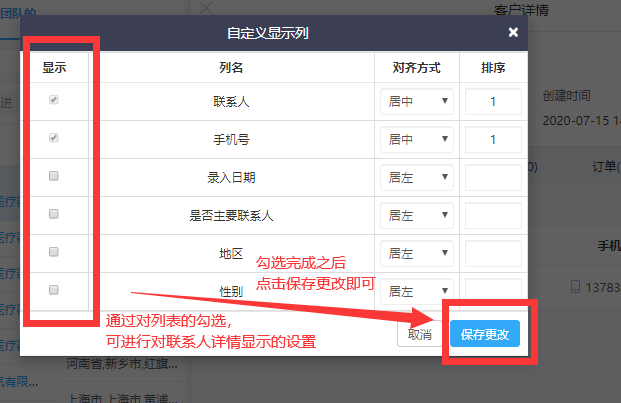The height and width of the screenshot is (403, 621).
Task: Open alignment dropdown for 联系人 row
Action: 417,101
